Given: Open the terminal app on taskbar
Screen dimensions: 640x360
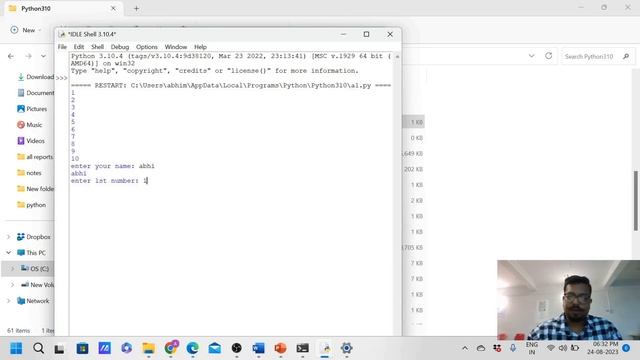Looking at the screenshot, I should [302, 348].
